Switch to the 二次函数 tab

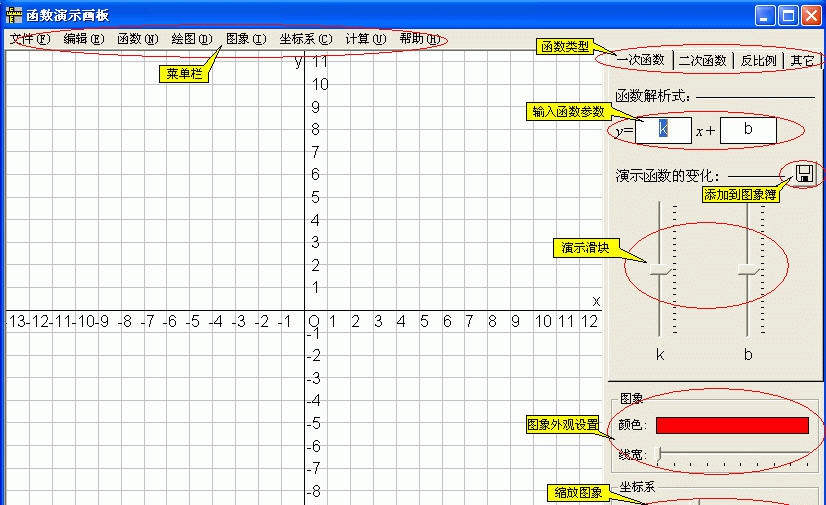coord(703,61)
